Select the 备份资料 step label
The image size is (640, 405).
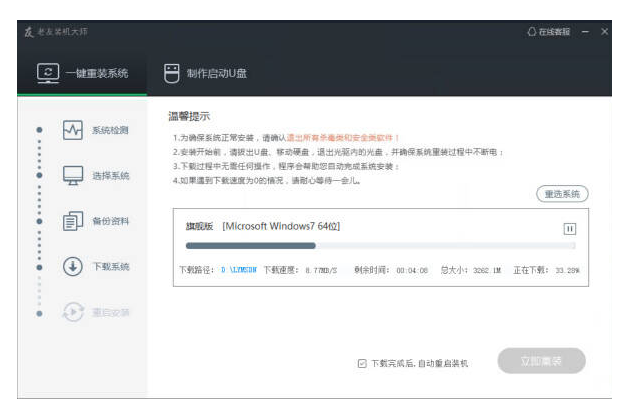pyautogui.click(x=111, y=221)
